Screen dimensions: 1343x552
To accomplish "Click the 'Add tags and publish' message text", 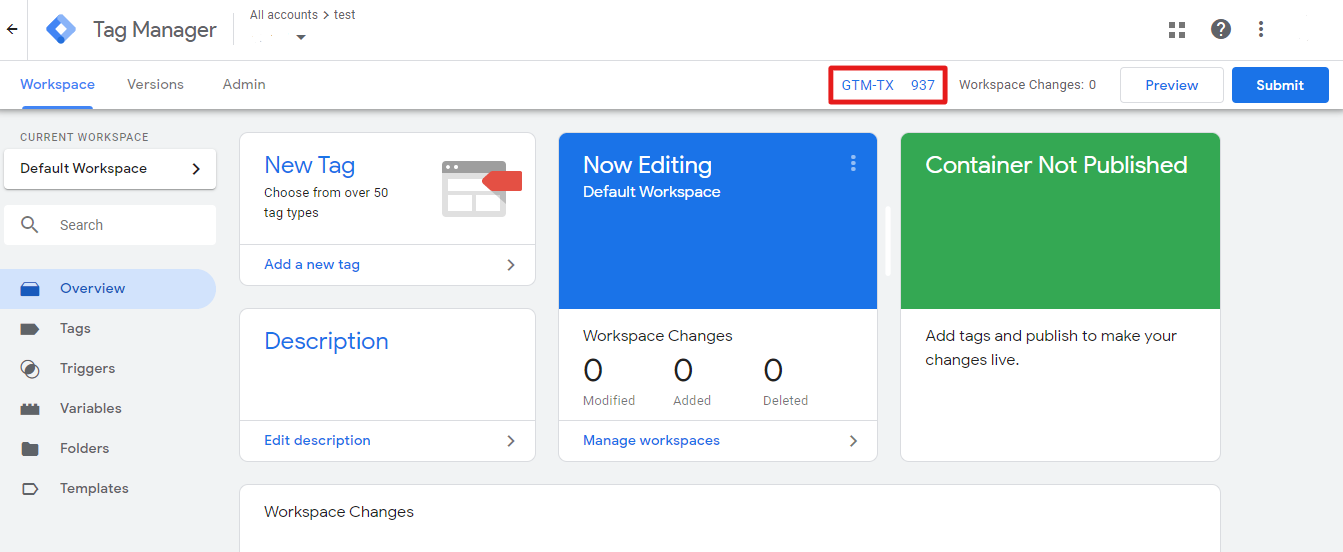I will [1051, 348].
